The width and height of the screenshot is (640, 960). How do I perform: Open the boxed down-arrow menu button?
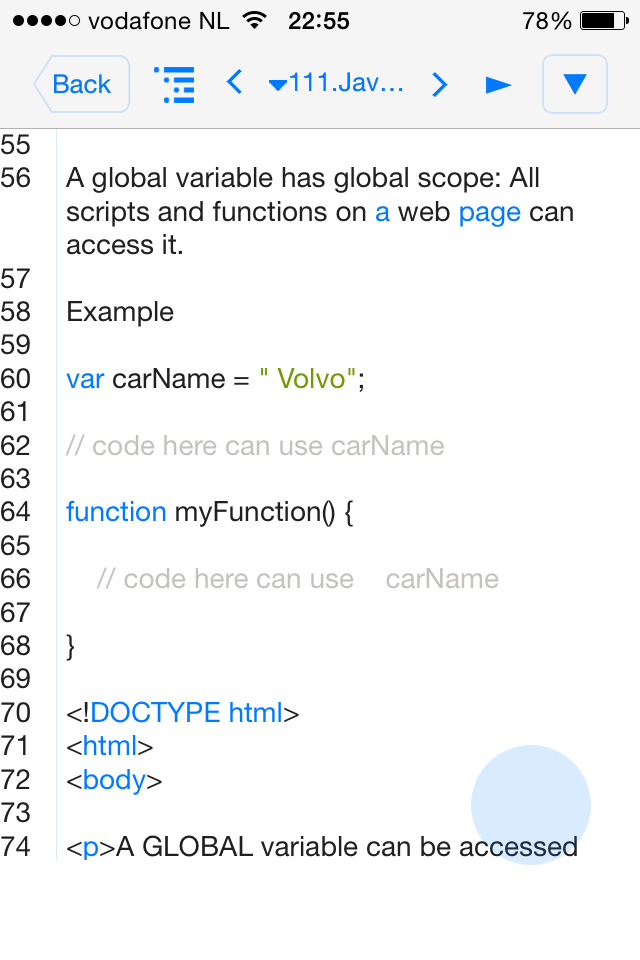tap(574, 84)
